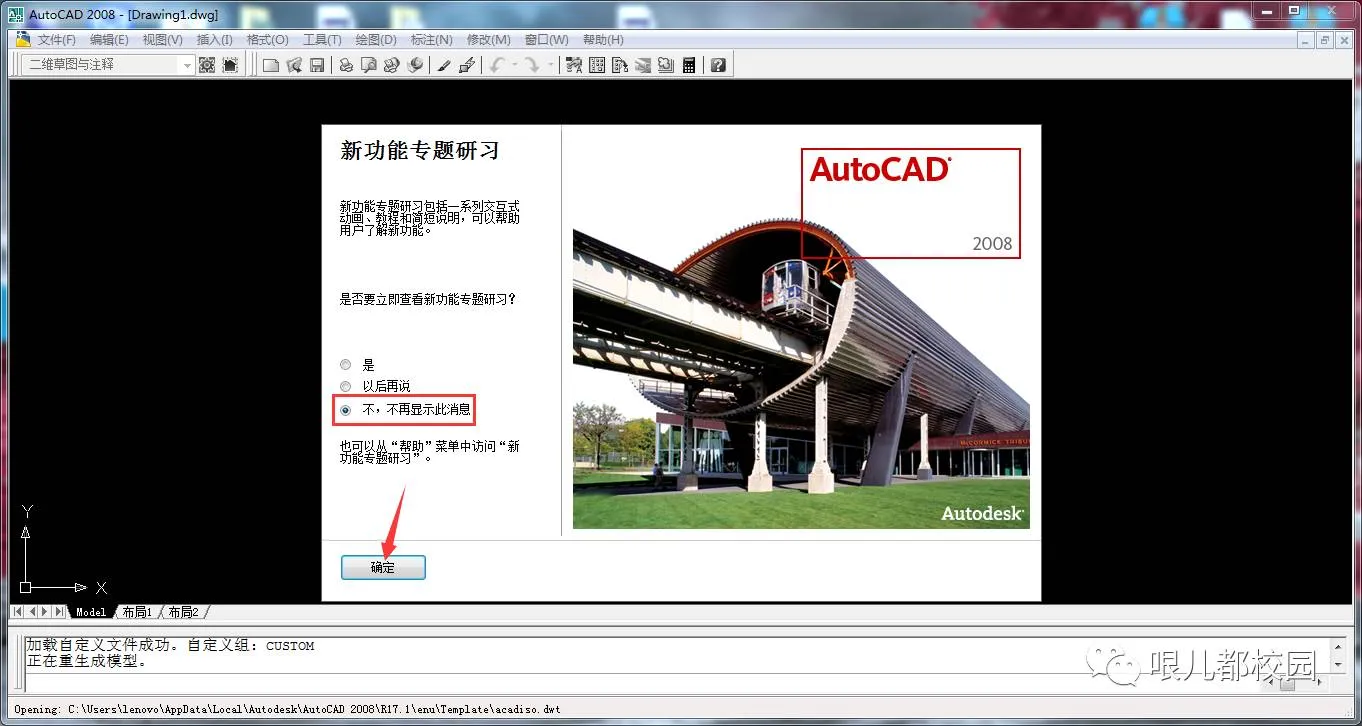Restore down the Drawing1.dwg document window
This screenshot has height=726, width=1362.
(x=1324, y=40)
